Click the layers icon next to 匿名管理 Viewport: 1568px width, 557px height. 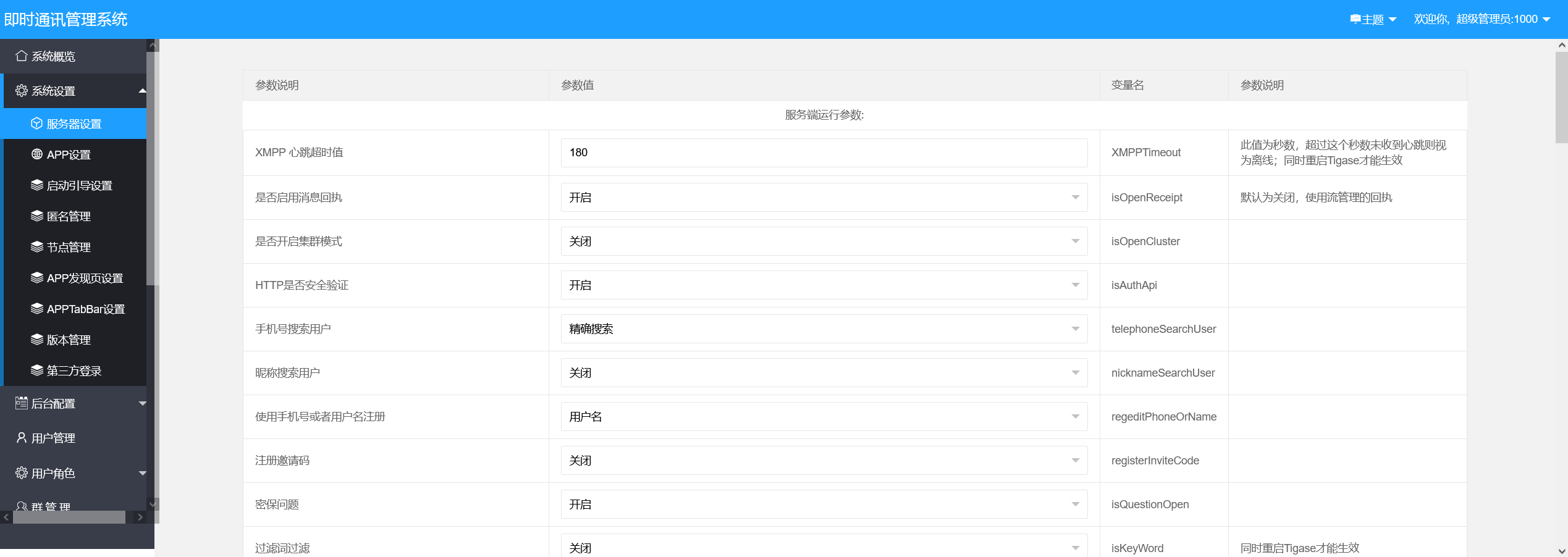[36, 216]
